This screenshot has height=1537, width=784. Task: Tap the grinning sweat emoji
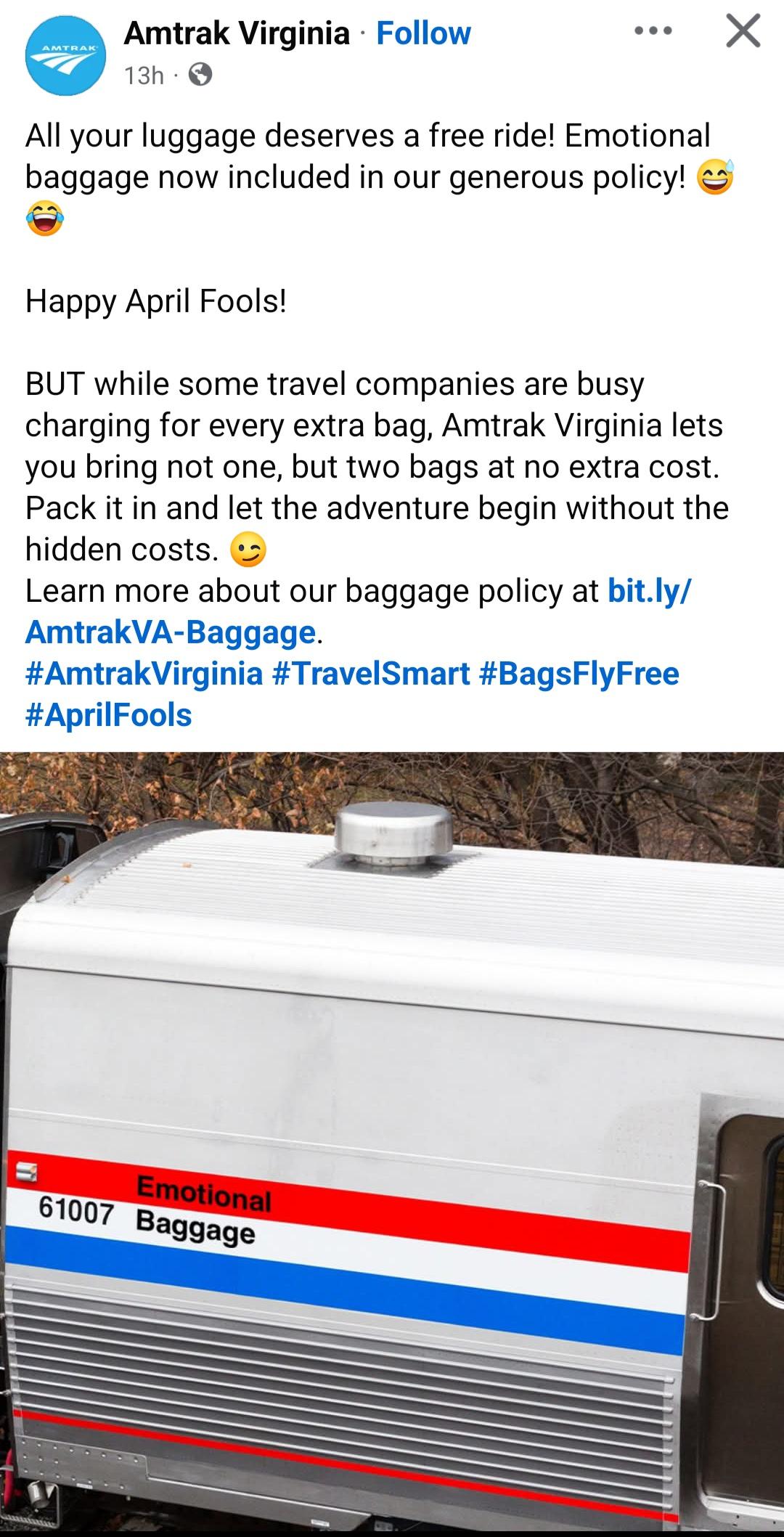[716, 177]
